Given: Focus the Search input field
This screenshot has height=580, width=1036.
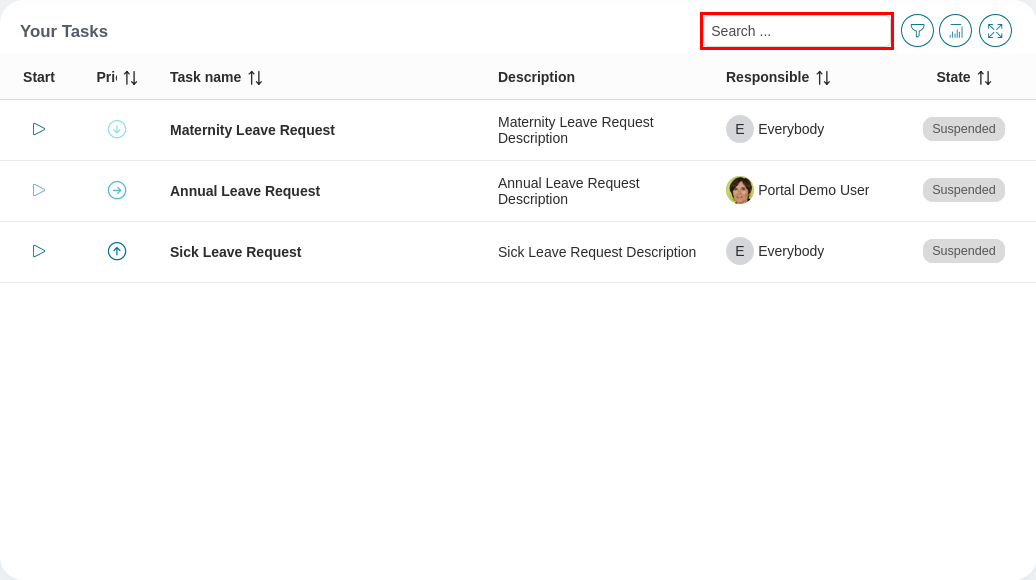Looking at the screenshot, I should click(796, 31).
